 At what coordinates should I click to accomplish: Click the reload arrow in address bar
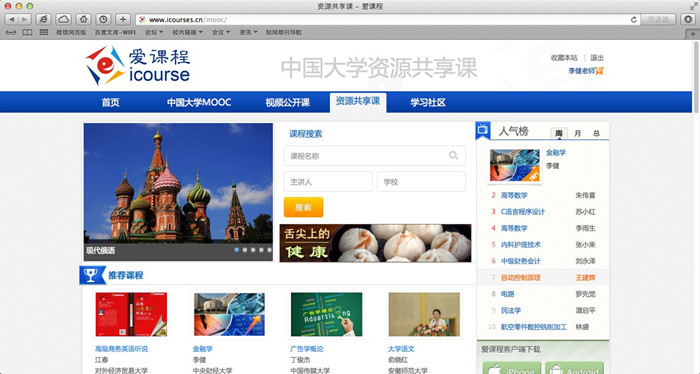pos(633,20)
